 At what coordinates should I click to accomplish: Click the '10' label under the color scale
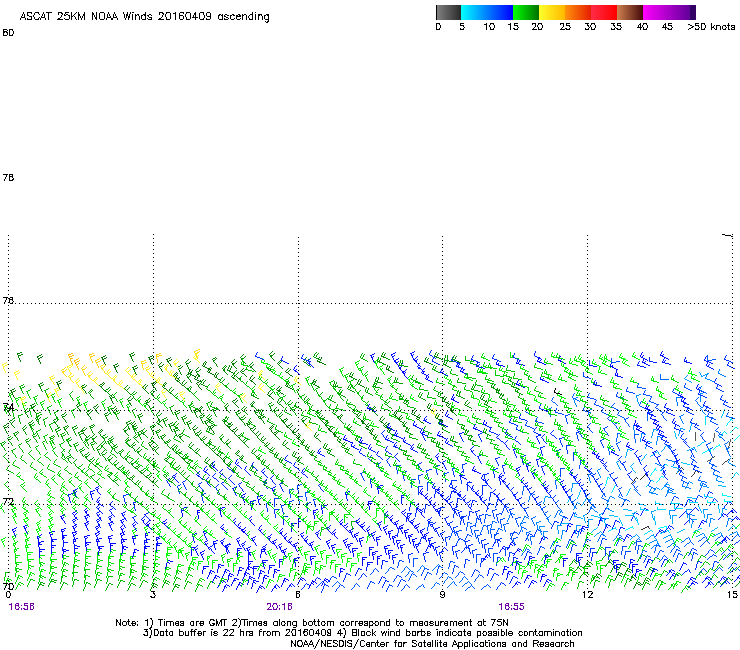point(489,27)
